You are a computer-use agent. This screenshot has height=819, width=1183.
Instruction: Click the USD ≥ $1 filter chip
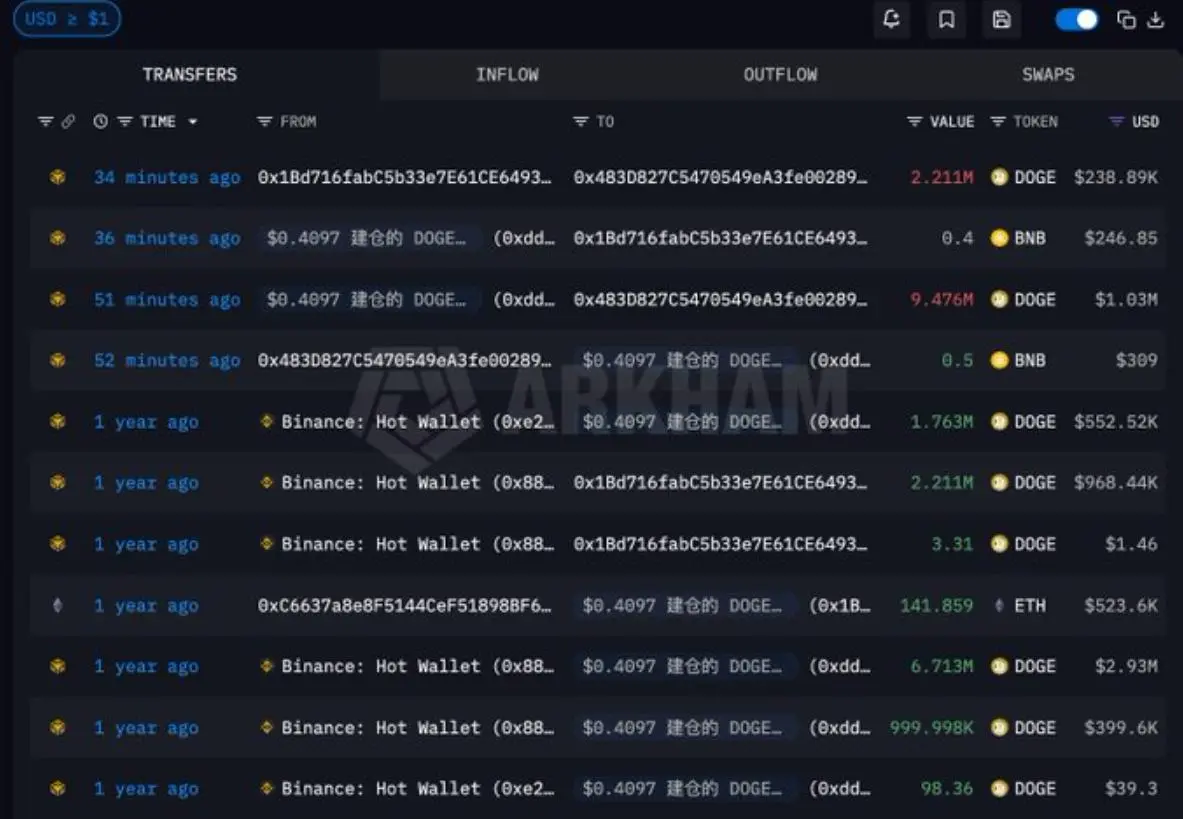[67, 19]
